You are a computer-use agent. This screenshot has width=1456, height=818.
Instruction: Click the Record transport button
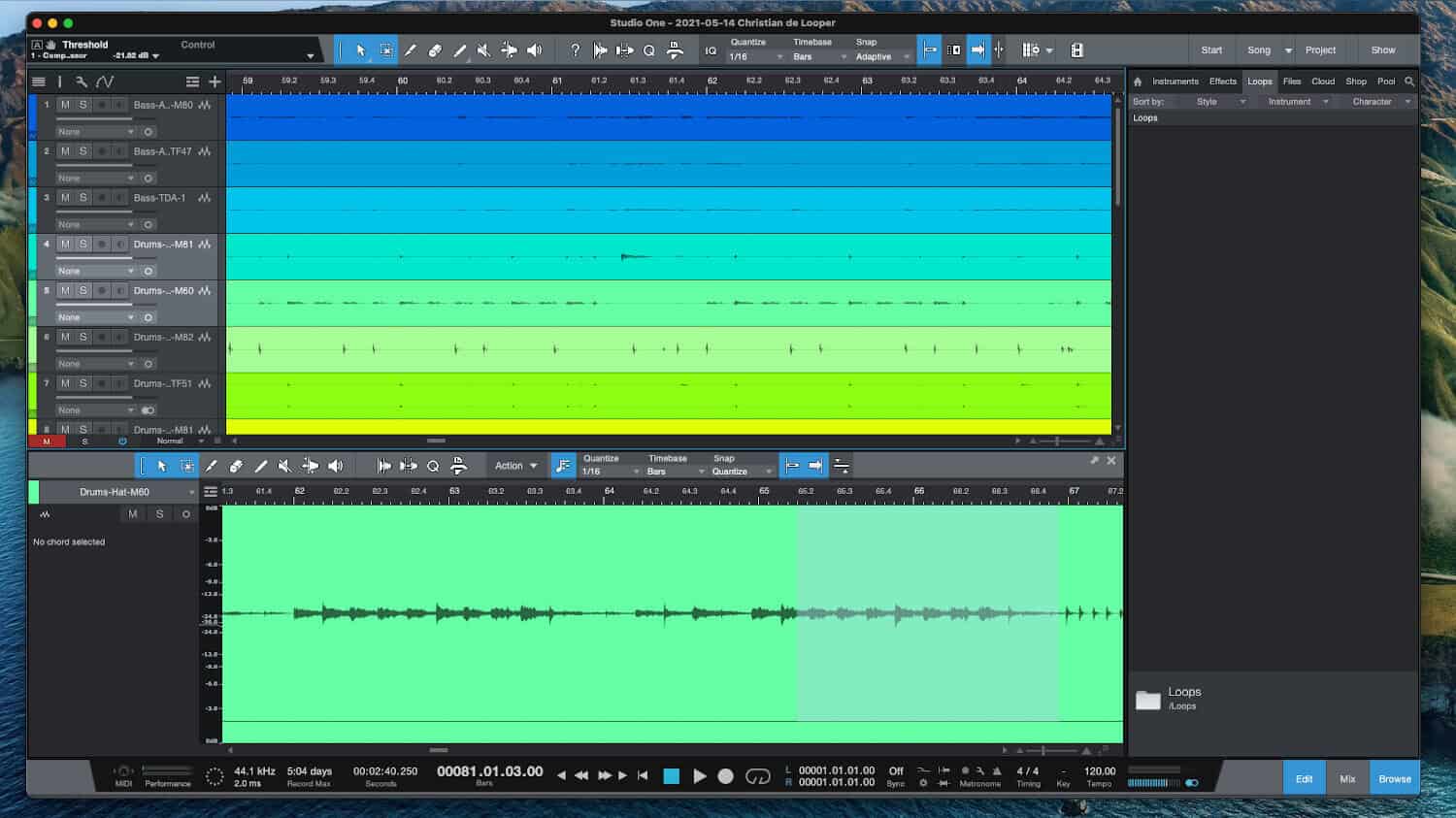[x=725, y=776]
